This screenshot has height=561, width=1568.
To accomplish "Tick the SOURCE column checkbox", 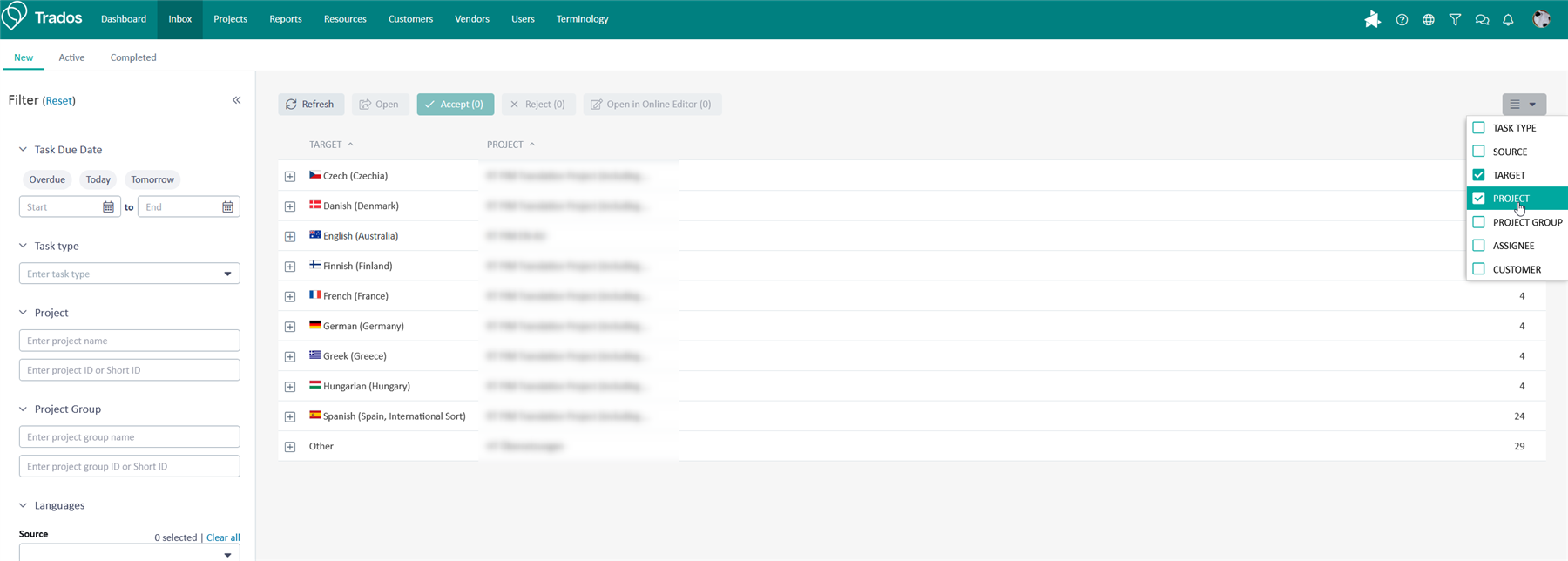I will click(1478, 152).
